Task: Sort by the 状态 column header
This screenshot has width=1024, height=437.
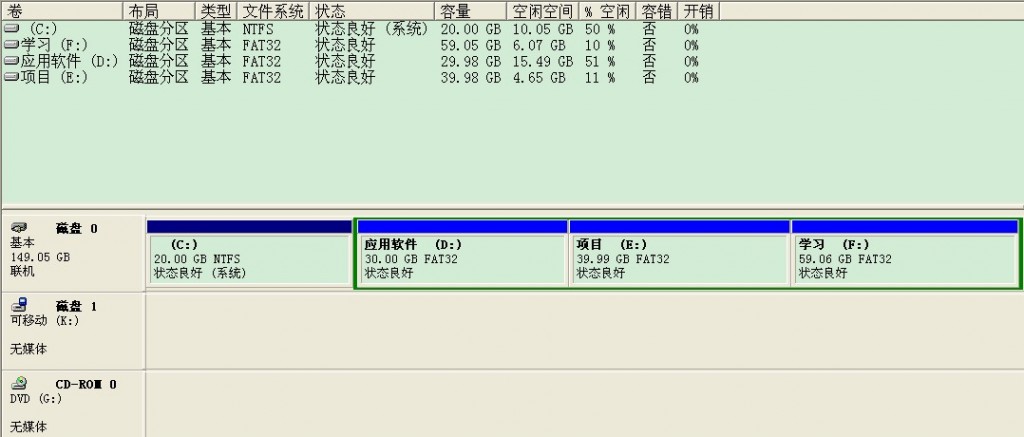Action: 373,10
